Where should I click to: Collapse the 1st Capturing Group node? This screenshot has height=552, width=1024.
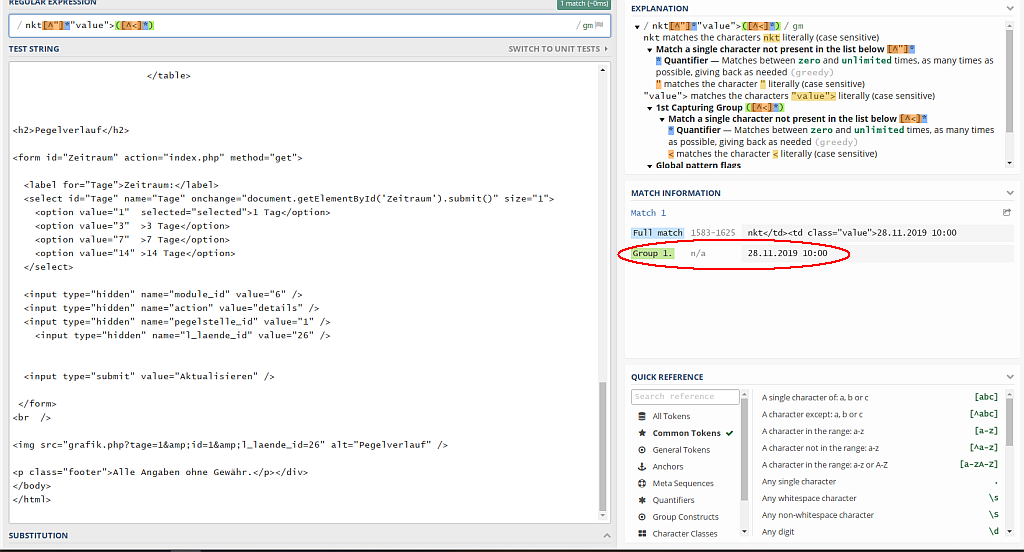(650, 108)
